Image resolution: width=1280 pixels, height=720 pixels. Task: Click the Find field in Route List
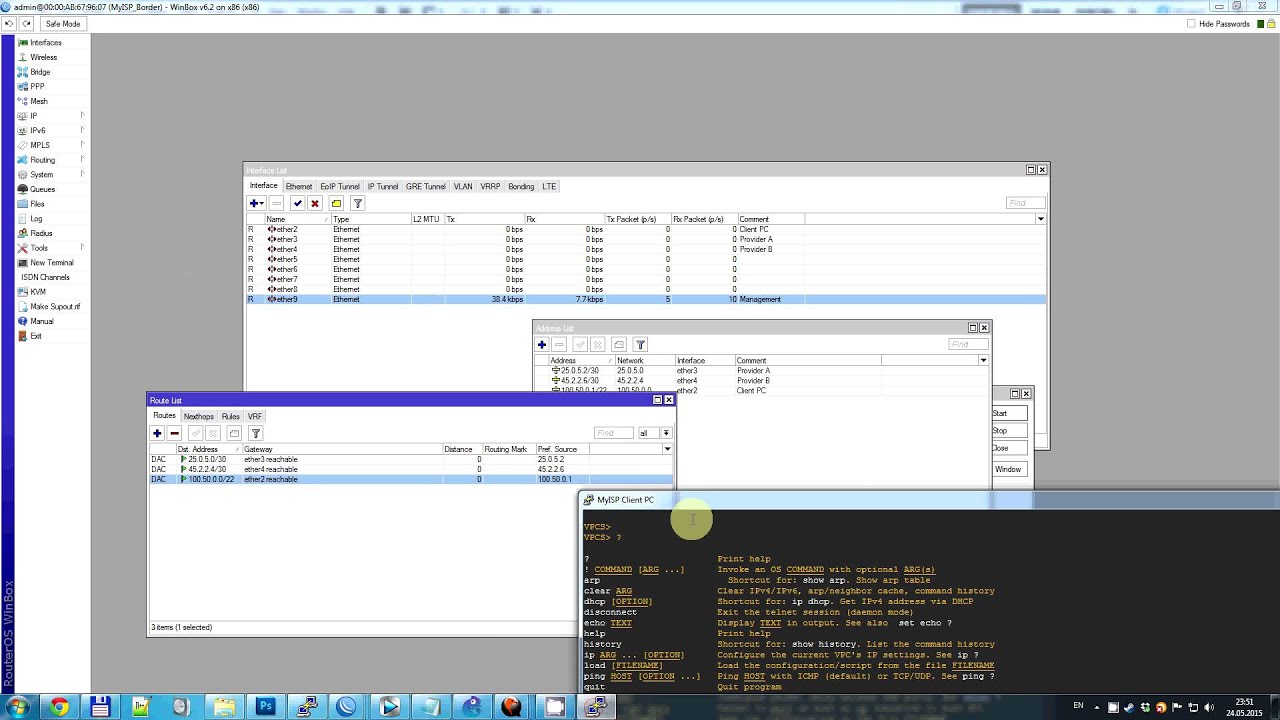coord(613,433)
